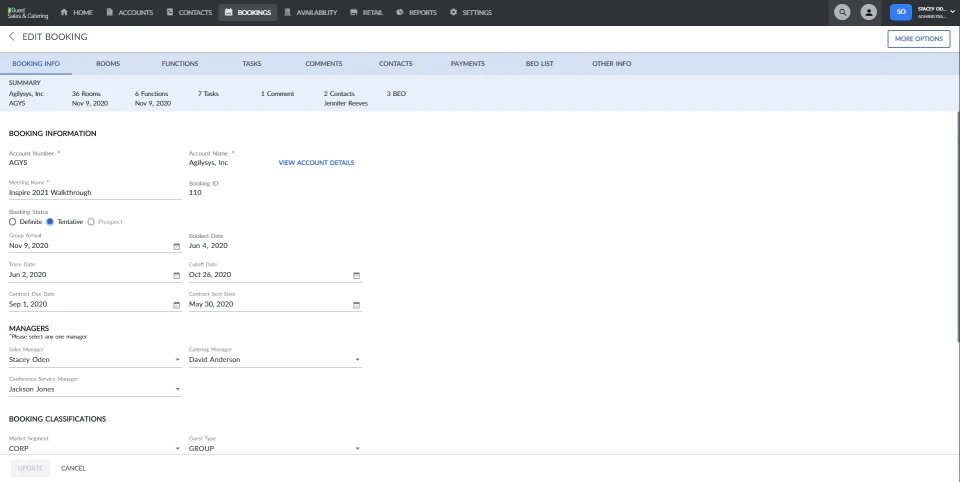Open the Stacey Oden account menu arrow
960x482 pixels.
click(x=952, y=12)
